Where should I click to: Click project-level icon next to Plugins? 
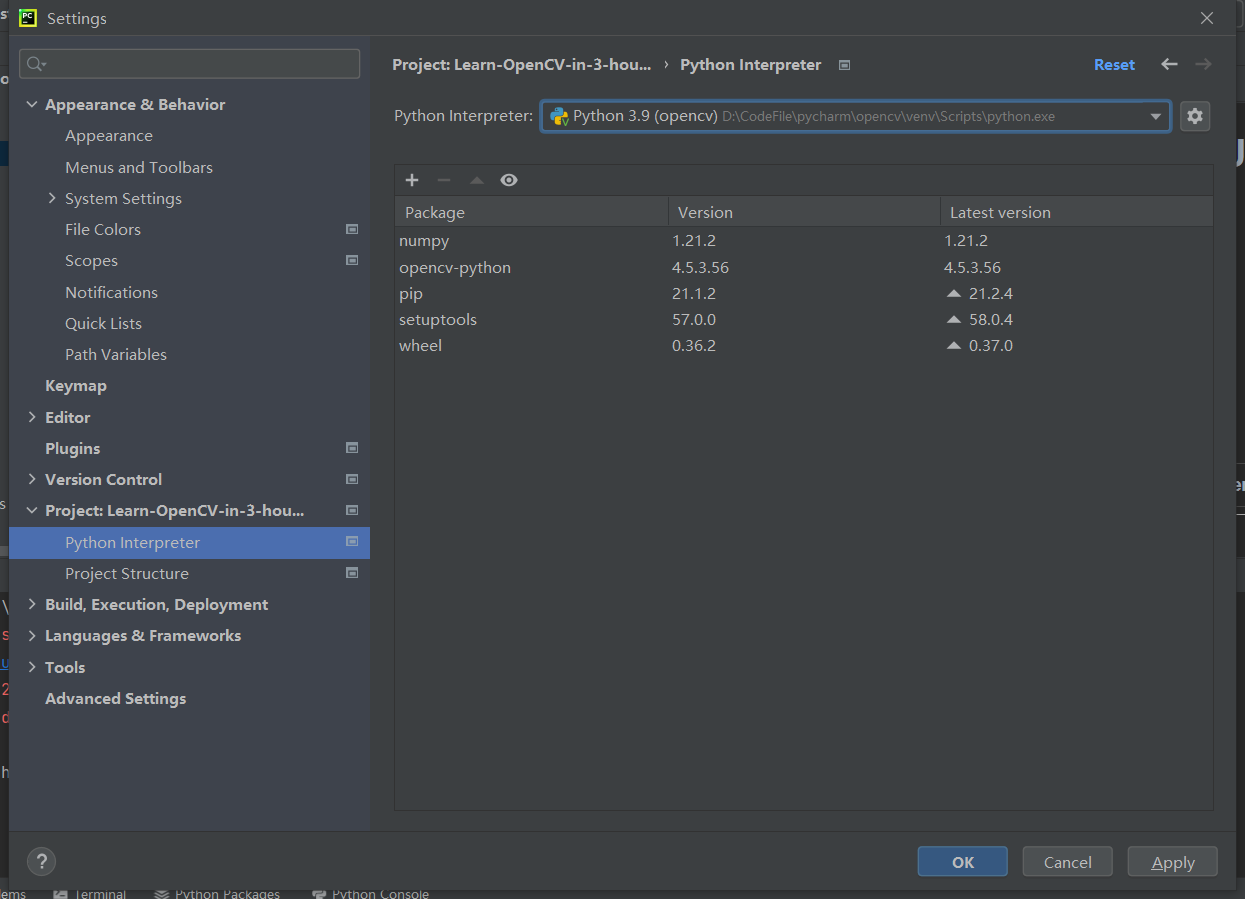[x=352, y=448]
